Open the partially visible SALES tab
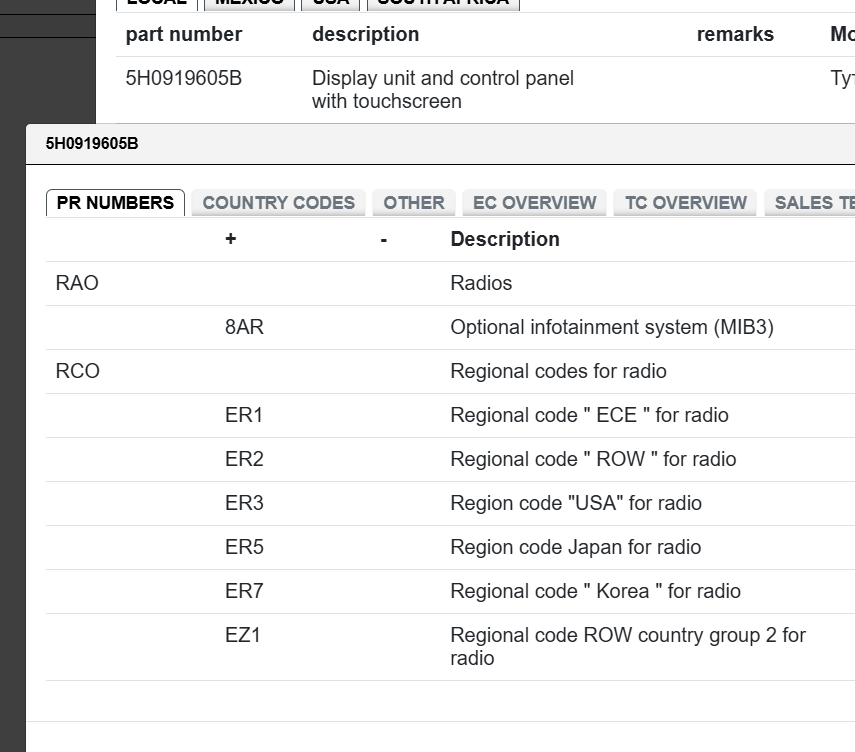The image size is (855, 752). 812,203
